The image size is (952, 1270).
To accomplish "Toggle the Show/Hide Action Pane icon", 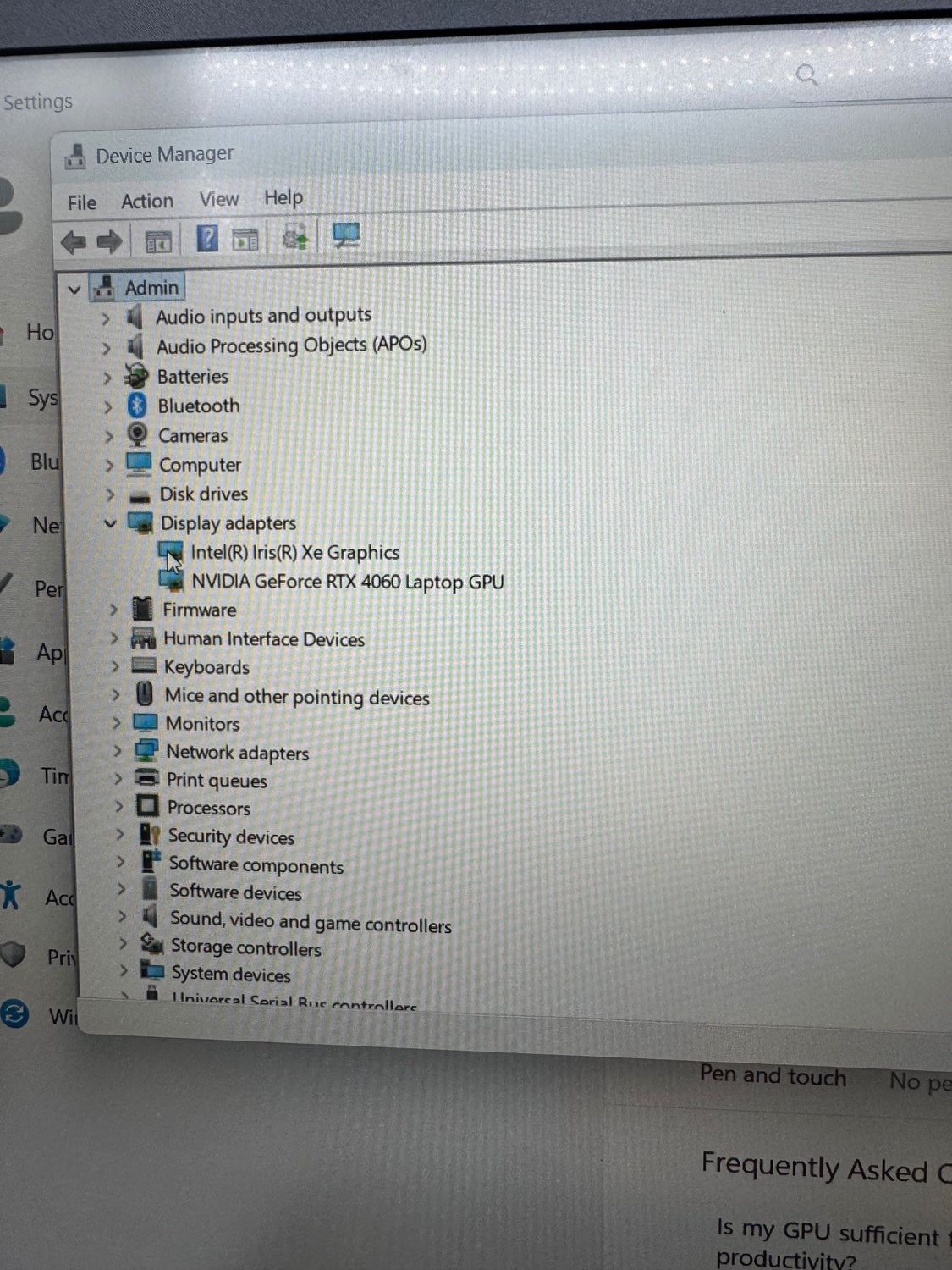I will click(245, 240).
